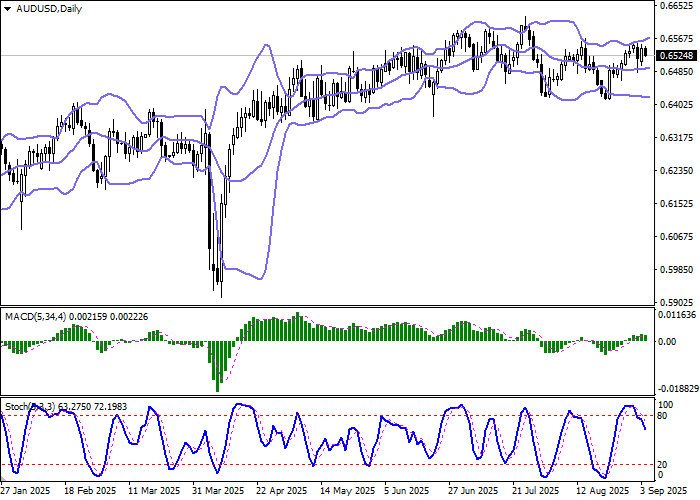
Task: Click date label 27 Jun 2025
Action: pyautogui.click(x=473, y=491)
